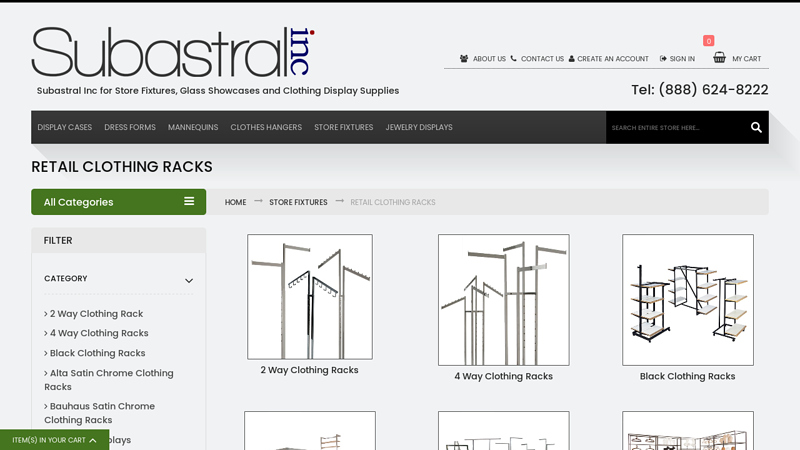Open the Clothes Hangers menu

266,127
